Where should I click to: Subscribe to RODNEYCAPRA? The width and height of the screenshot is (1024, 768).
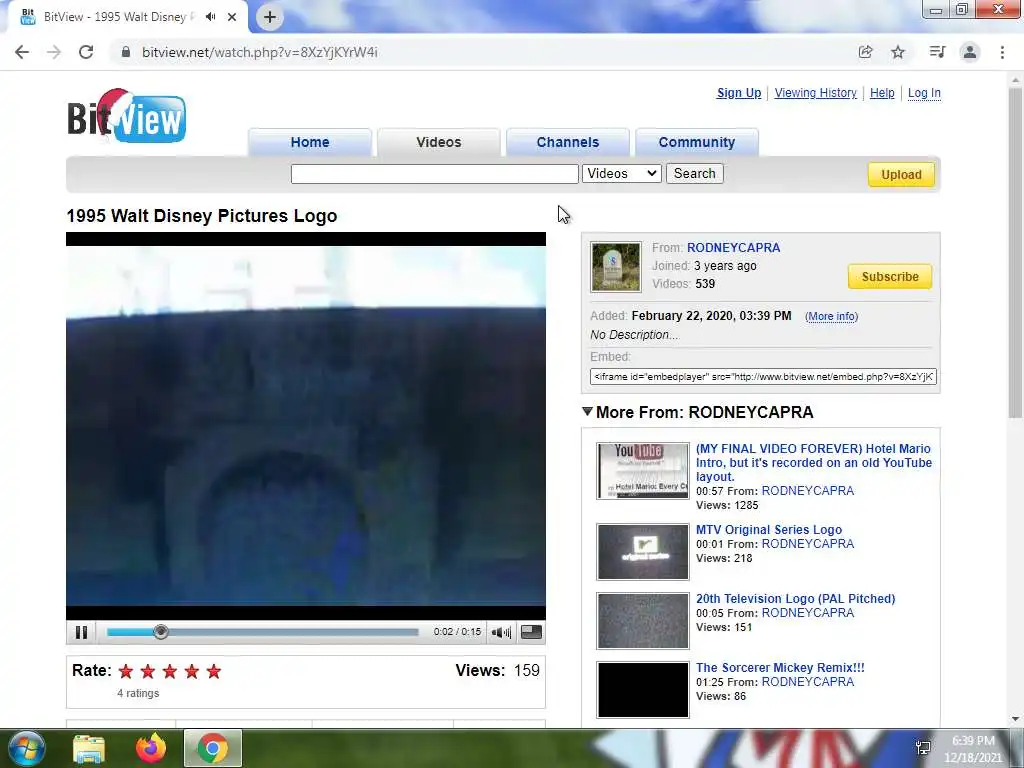point(890,276)
